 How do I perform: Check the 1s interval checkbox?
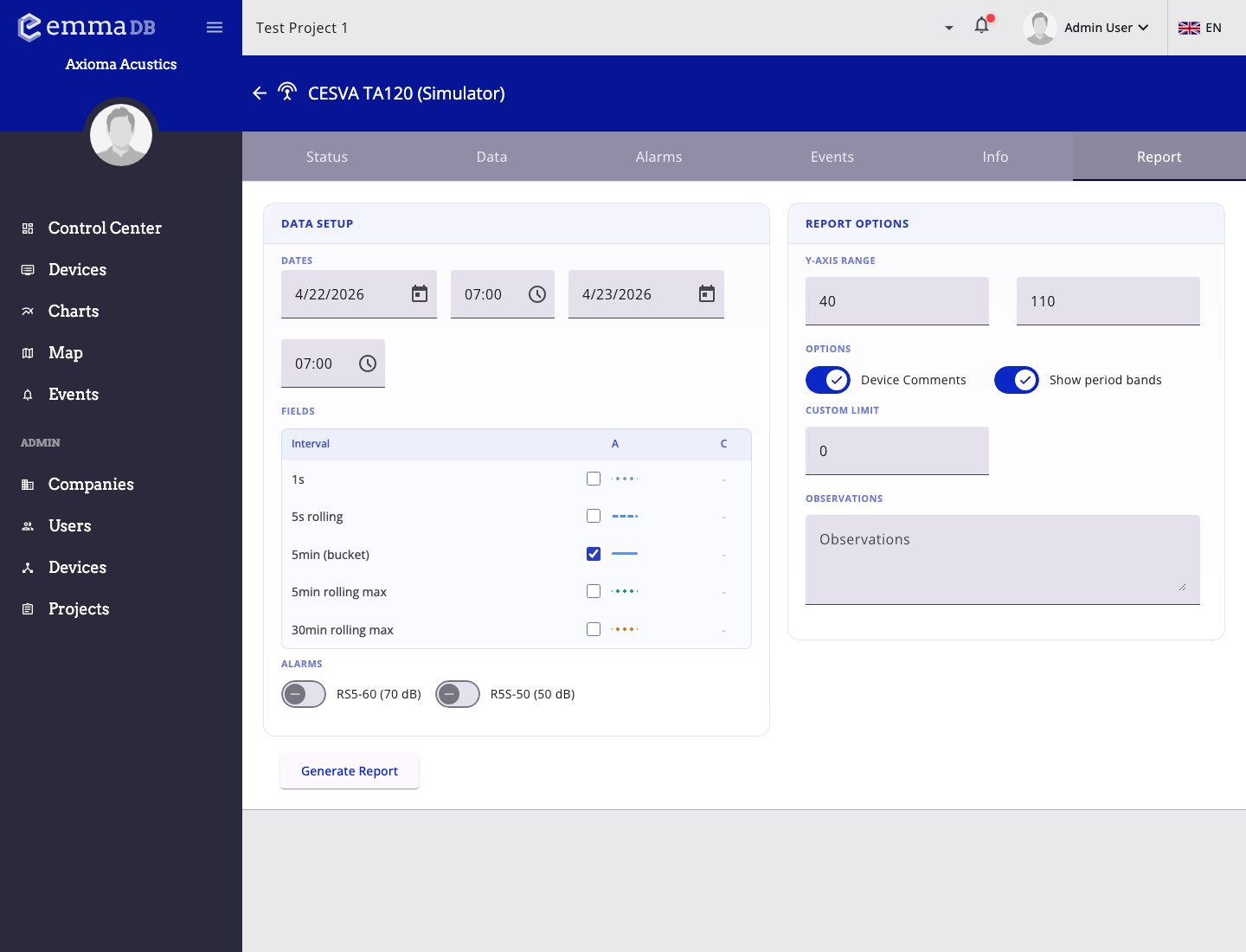(x=594, y=479)
